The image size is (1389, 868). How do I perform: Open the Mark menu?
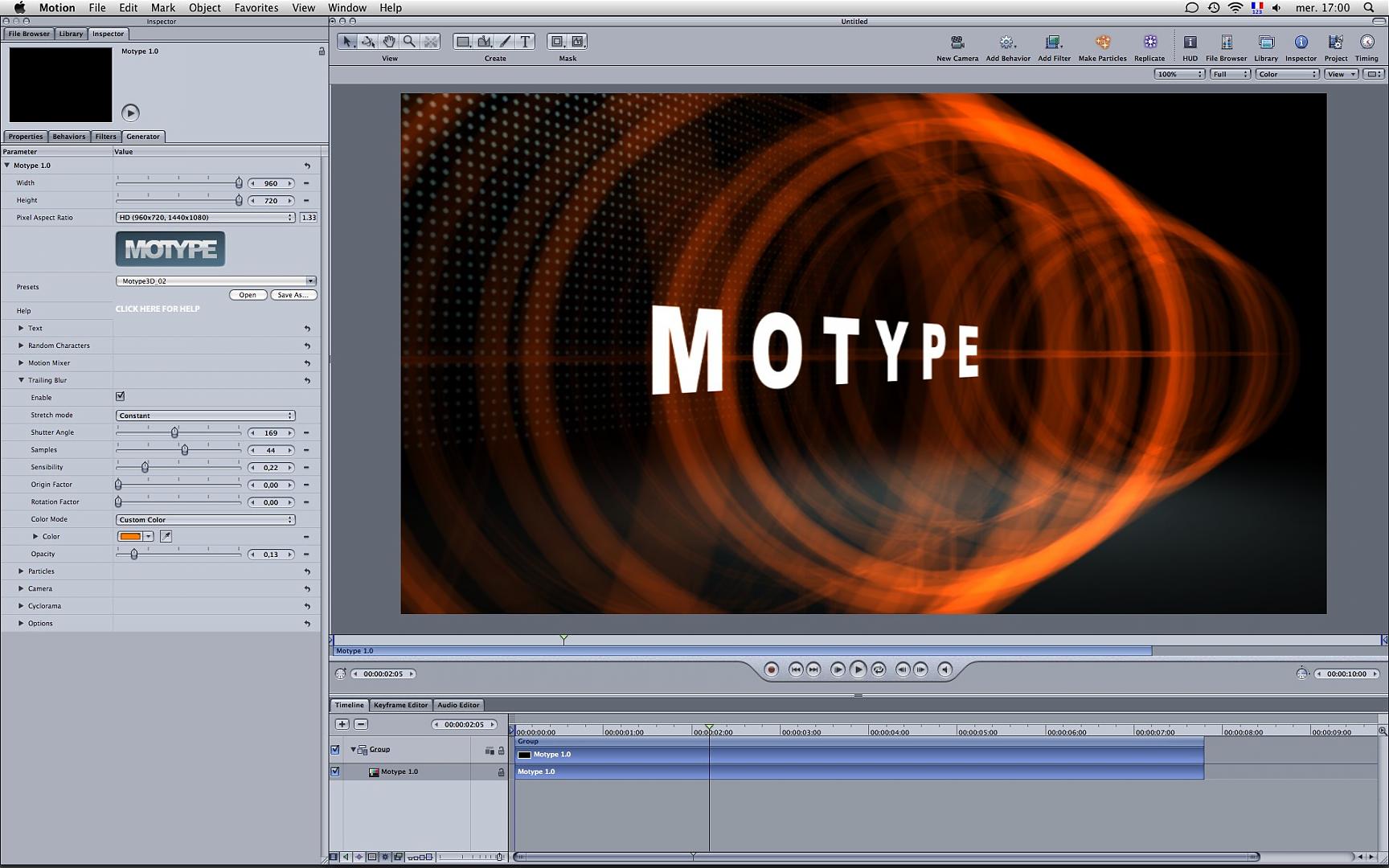(162, 8)
